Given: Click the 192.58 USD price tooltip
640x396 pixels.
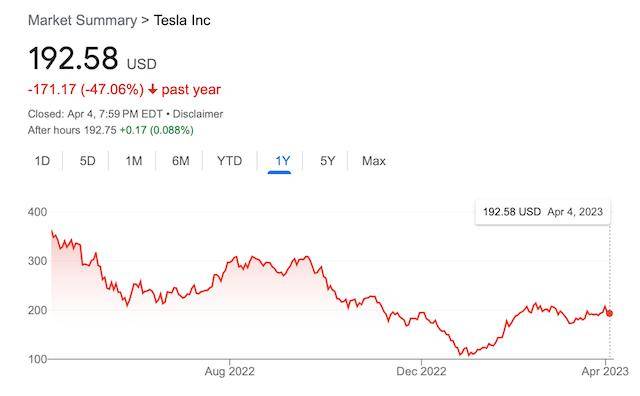Looking at the screenshot, I should click(x=543, y=212).
